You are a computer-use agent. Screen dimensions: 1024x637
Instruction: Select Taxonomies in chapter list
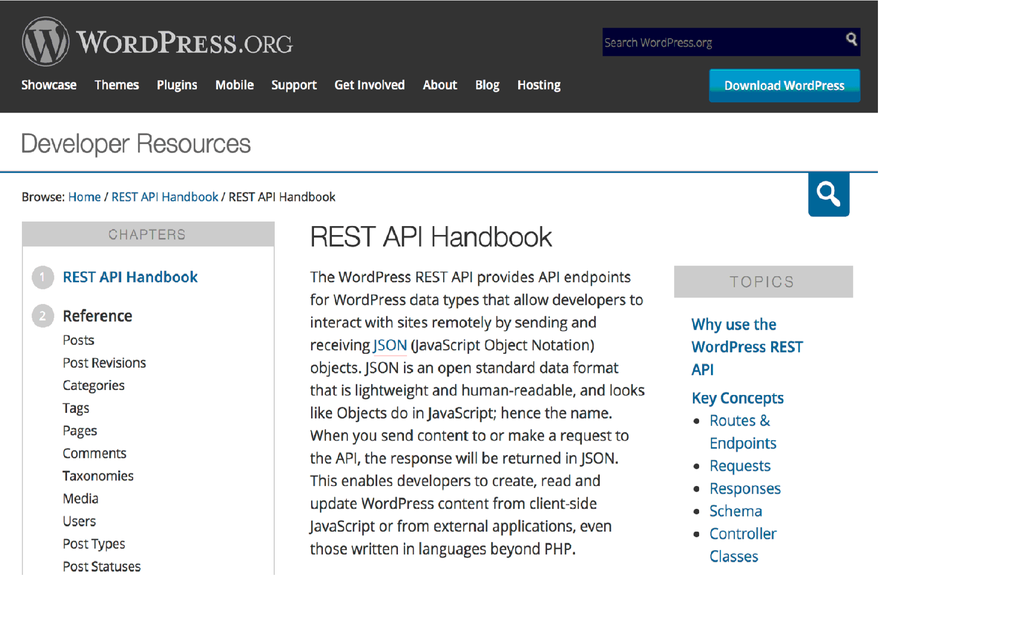(98, 476)
